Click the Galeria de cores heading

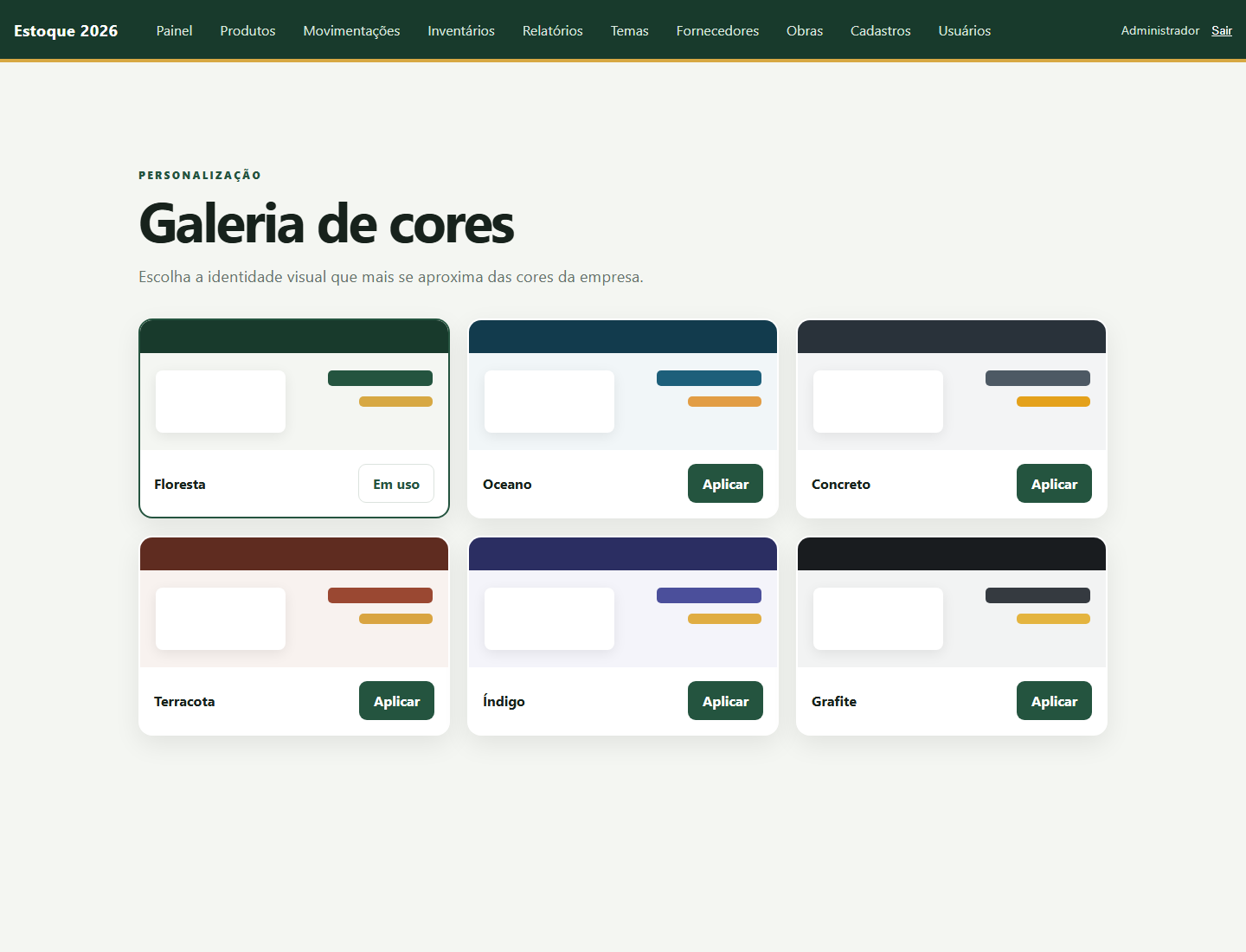[x=326, y=224]
